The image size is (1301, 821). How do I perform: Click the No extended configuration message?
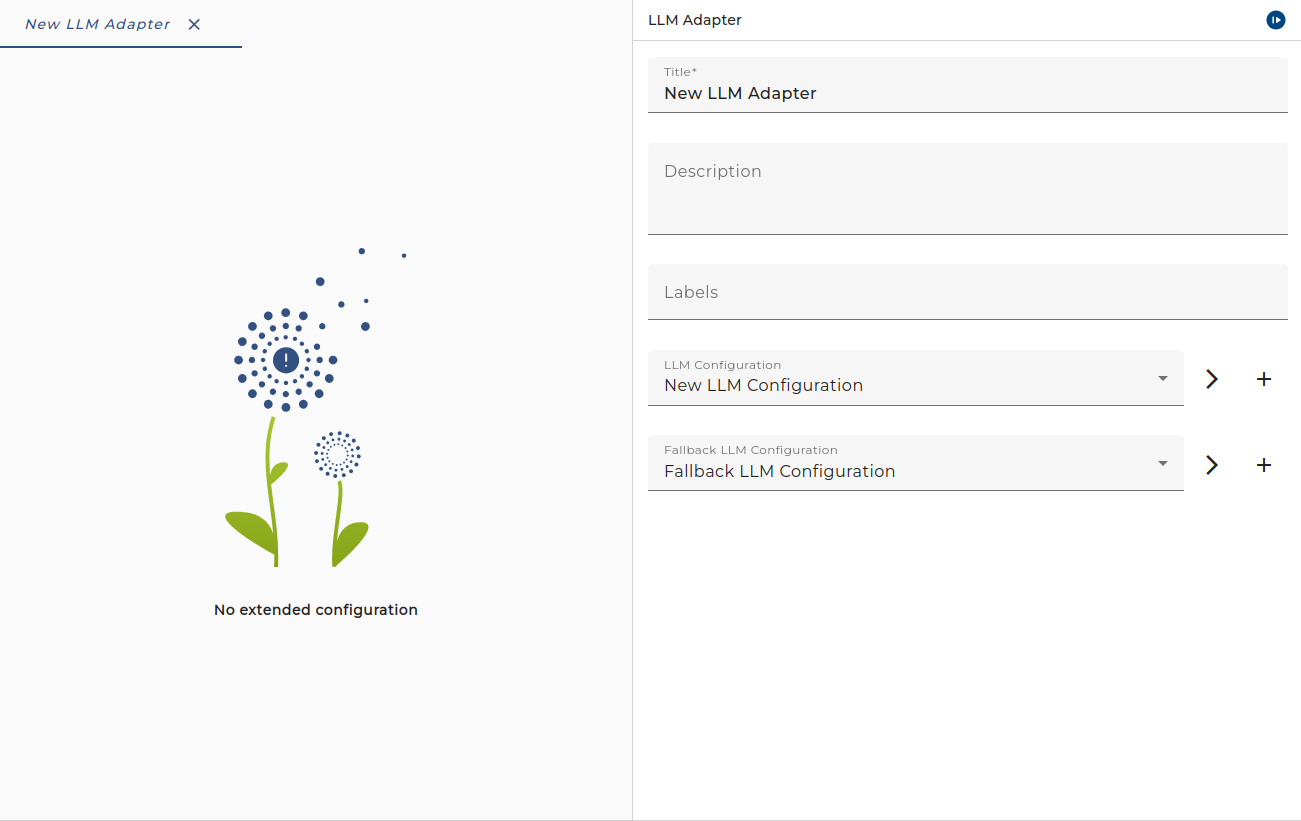pos(316,609)
